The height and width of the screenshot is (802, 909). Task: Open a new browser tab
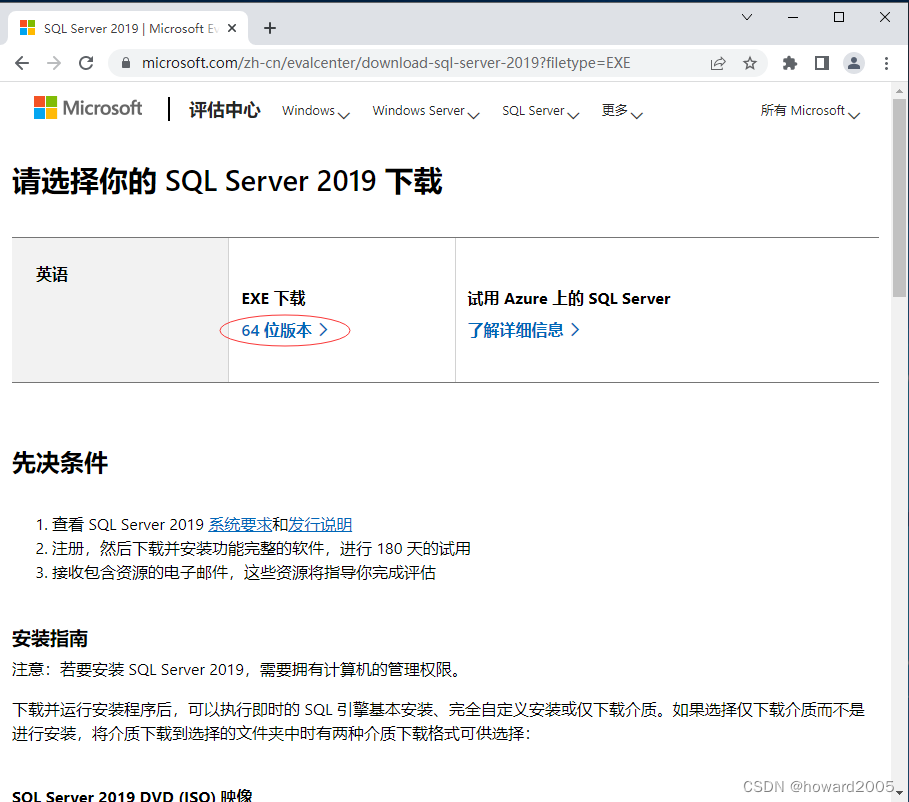click(x=270, y=28)
